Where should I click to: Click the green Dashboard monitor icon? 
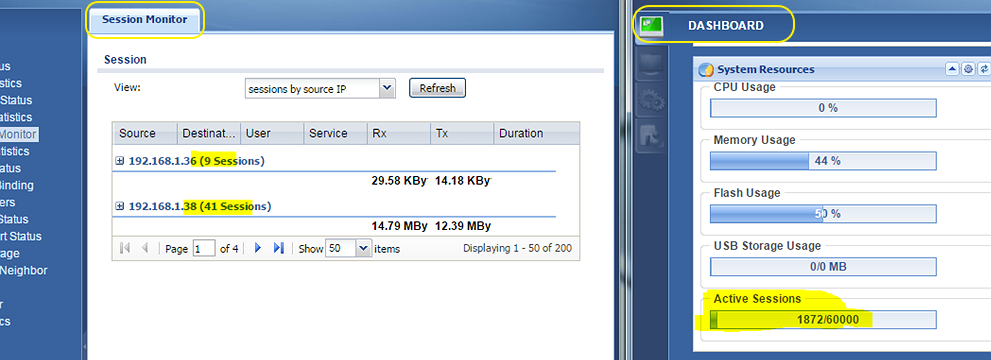[651, 25]
